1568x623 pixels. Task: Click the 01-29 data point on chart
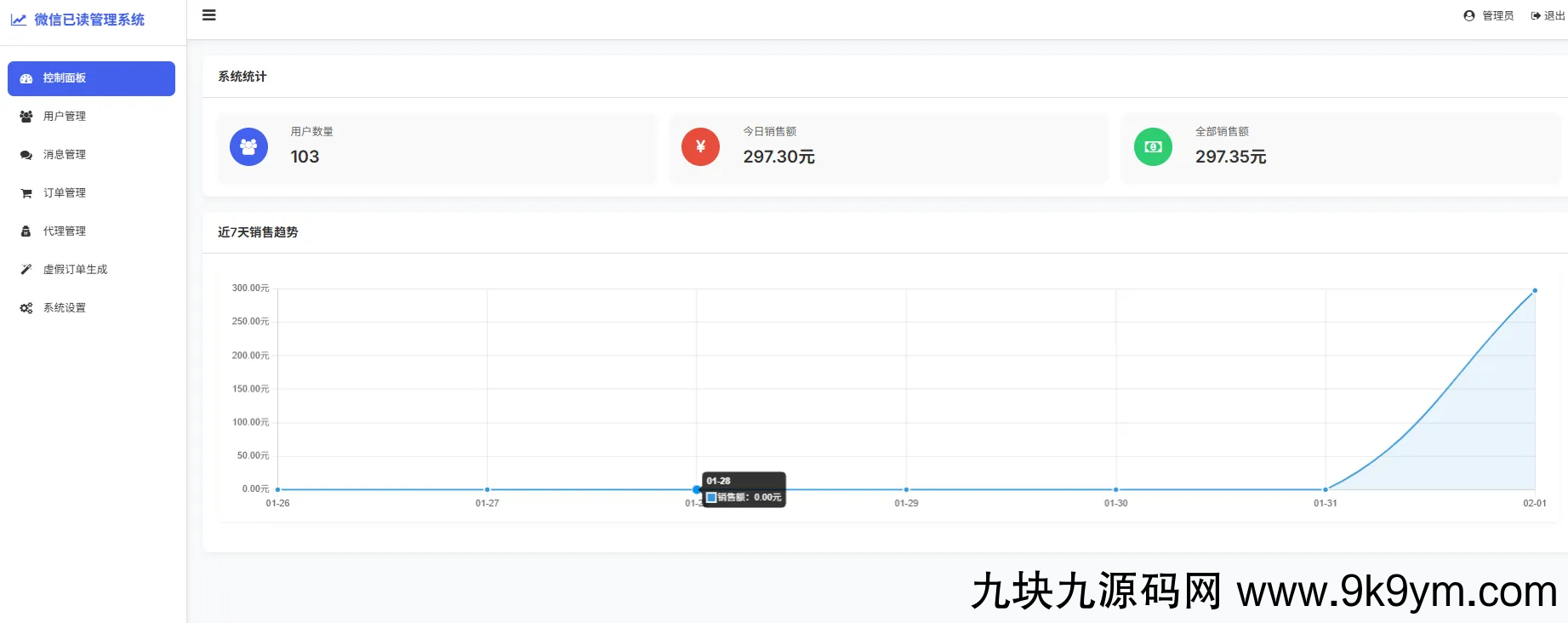(x=906, y=489)
